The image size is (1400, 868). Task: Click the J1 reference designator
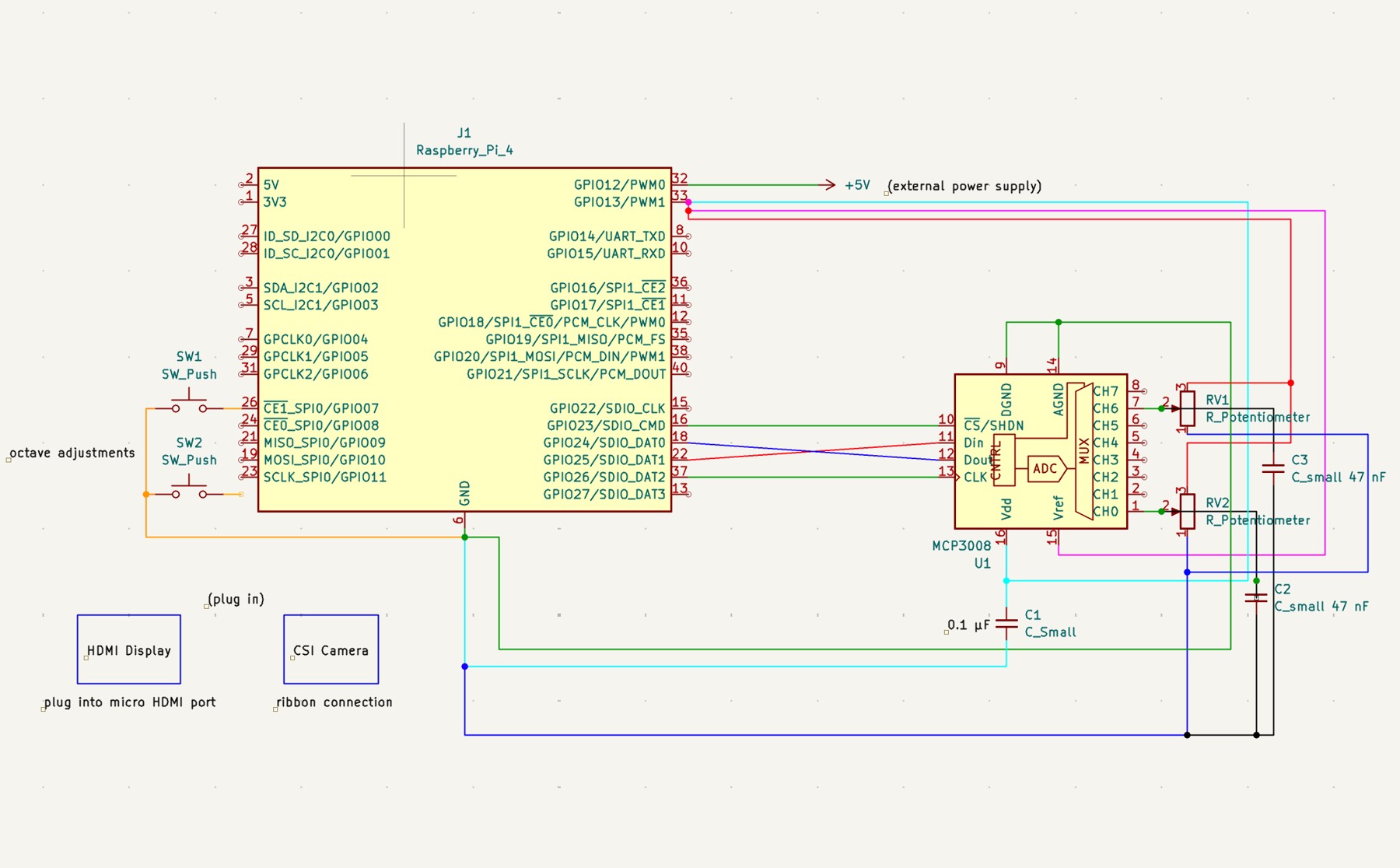click(464, 133)
